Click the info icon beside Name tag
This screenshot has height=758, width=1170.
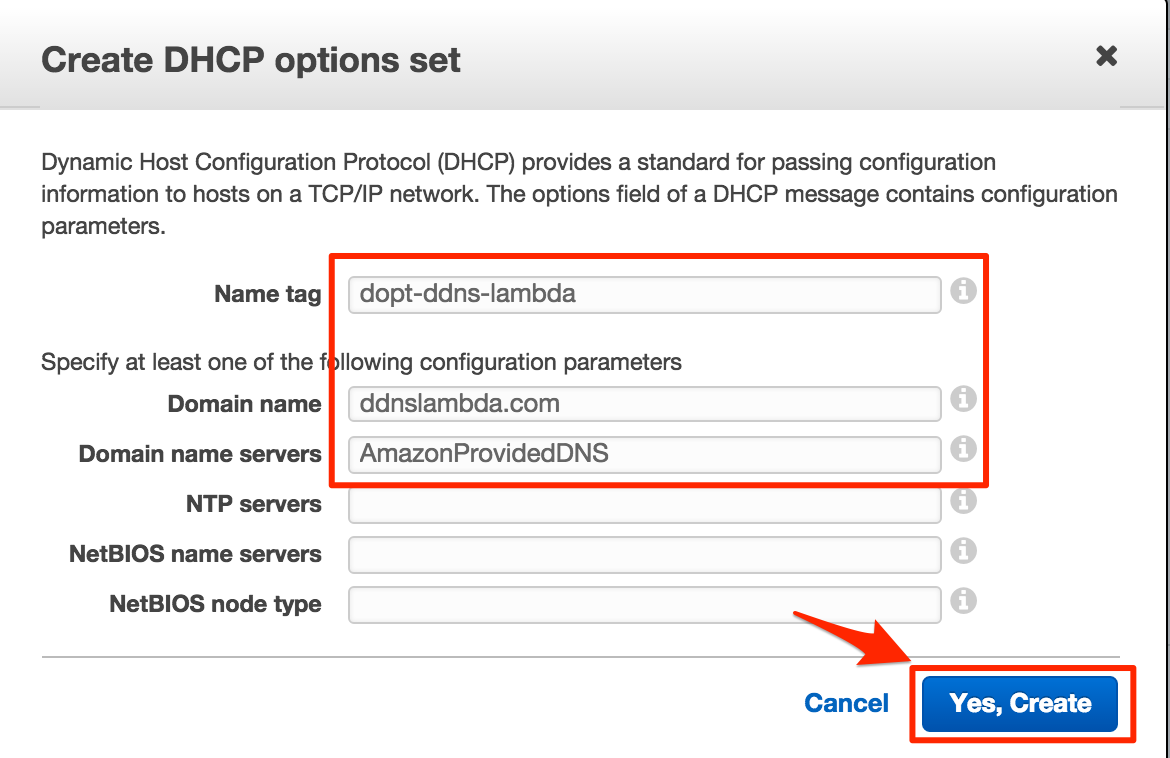click(x=963, y=290)
